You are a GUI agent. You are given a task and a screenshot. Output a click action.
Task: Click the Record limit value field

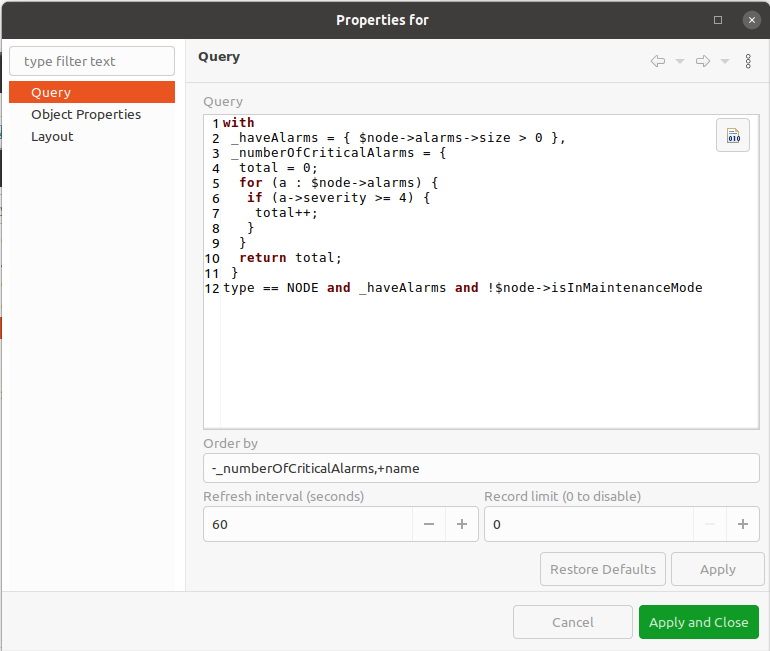[589, 524]
